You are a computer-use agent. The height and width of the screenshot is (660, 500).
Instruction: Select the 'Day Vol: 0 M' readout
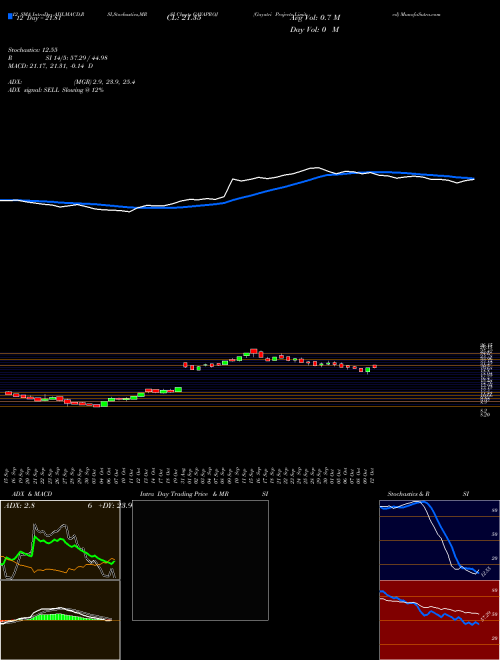pyautogui.click(x=314, y=29)
